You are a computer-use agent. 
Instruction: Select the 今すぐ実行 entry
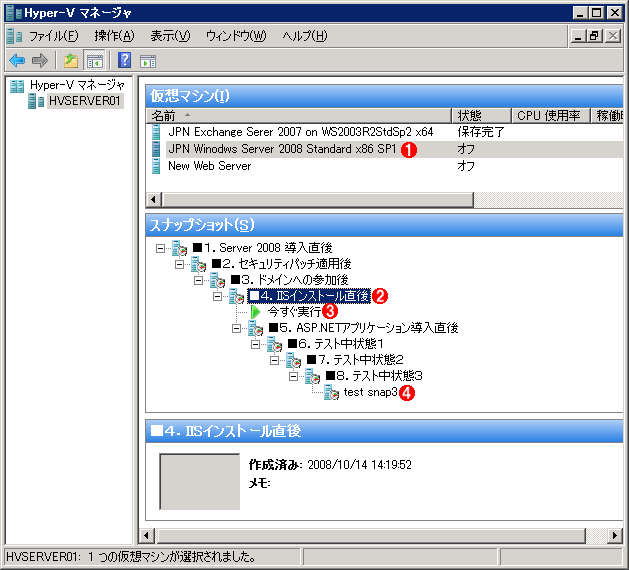pos(294,312)
